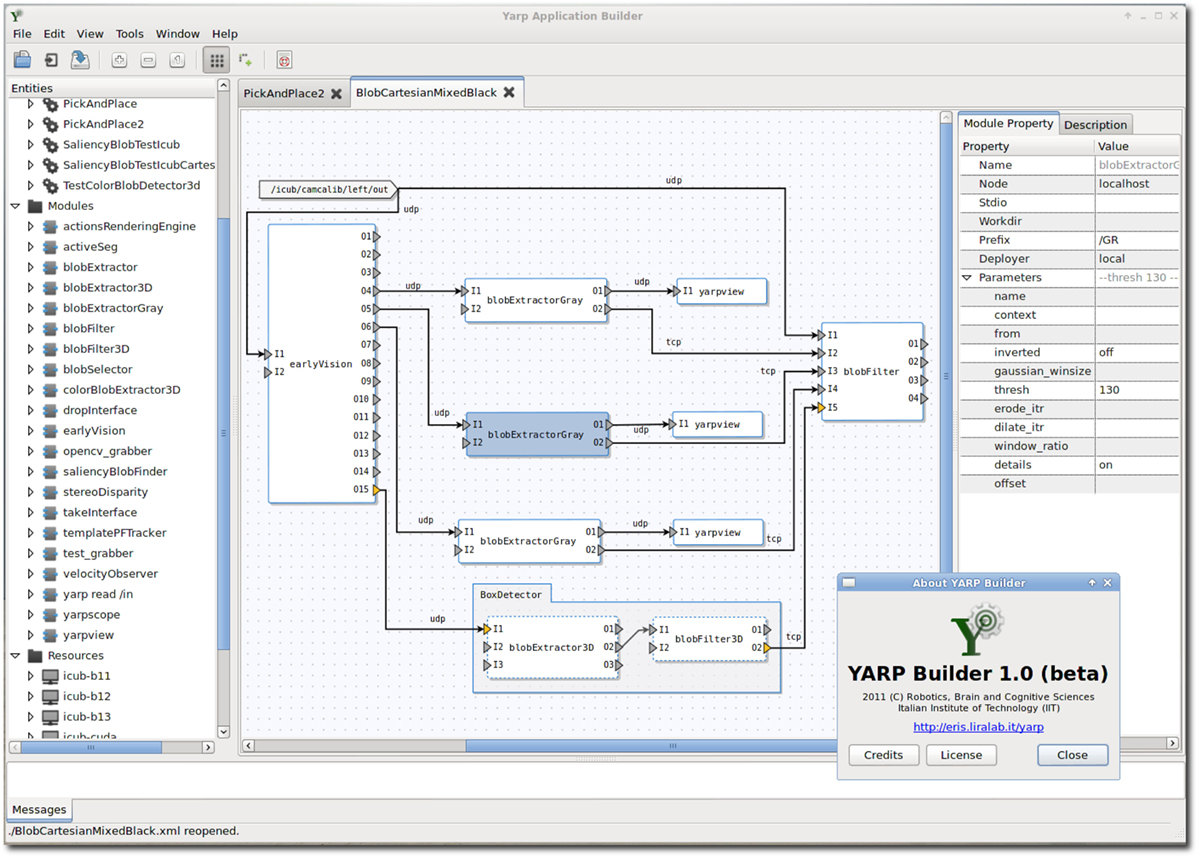Select the blobFilter3D node in BoxDetector
The width and height of the screenshot is (1199, 858).
pyautogui.click(x=709, y=639)
